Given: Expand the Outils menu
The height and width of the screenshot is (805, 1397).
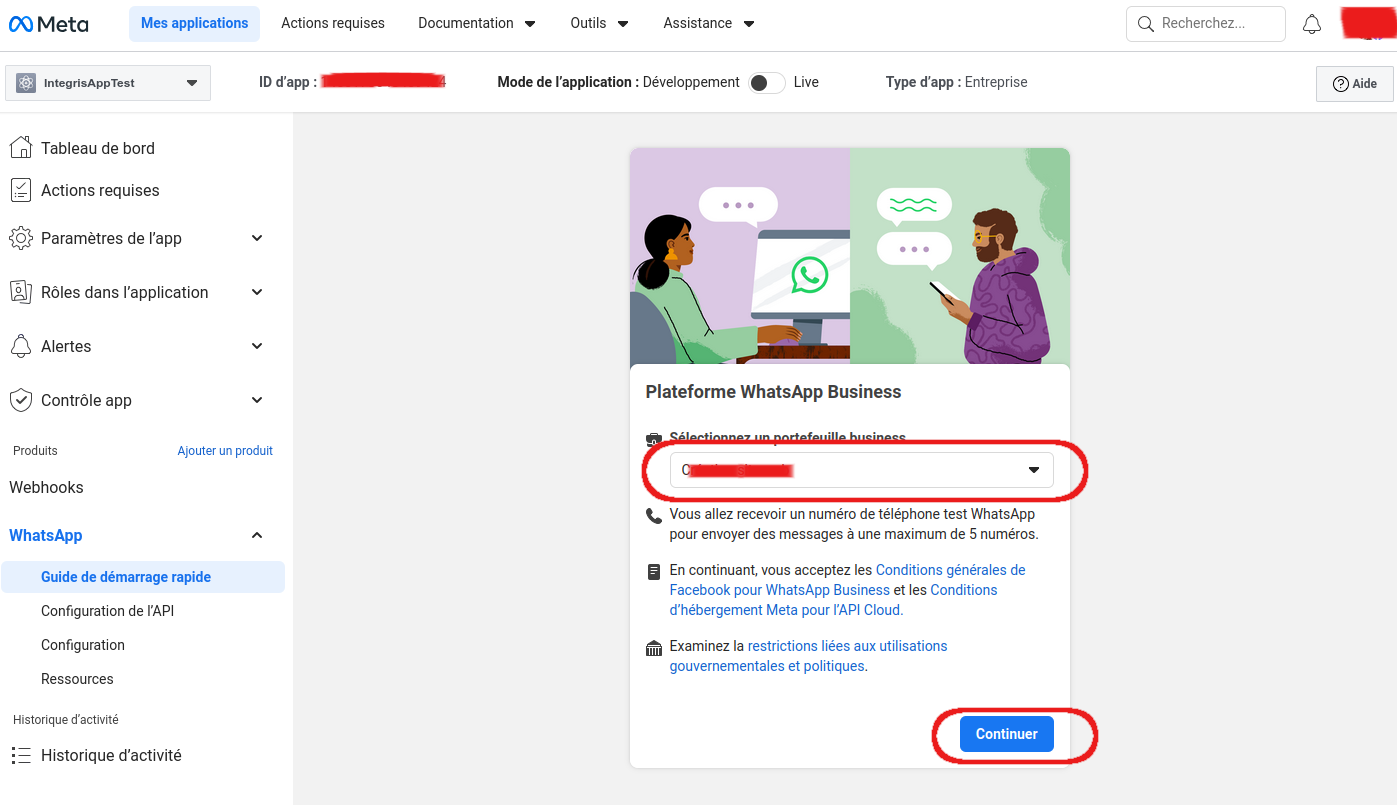Looking at the screenshot, I should click(599, 23).
